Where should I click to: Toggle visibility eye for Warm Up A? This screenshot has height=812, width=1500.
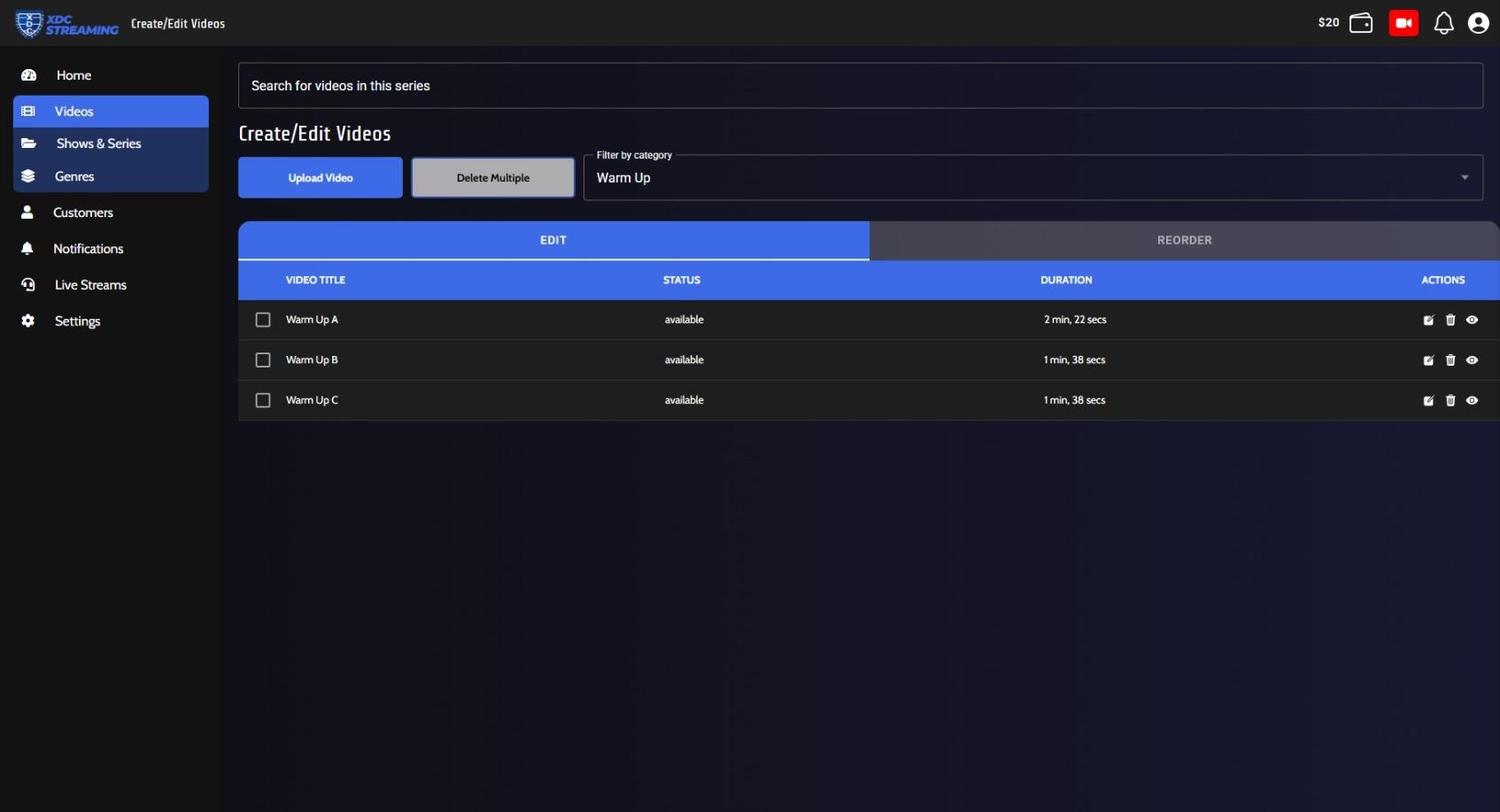[1472, 321]
